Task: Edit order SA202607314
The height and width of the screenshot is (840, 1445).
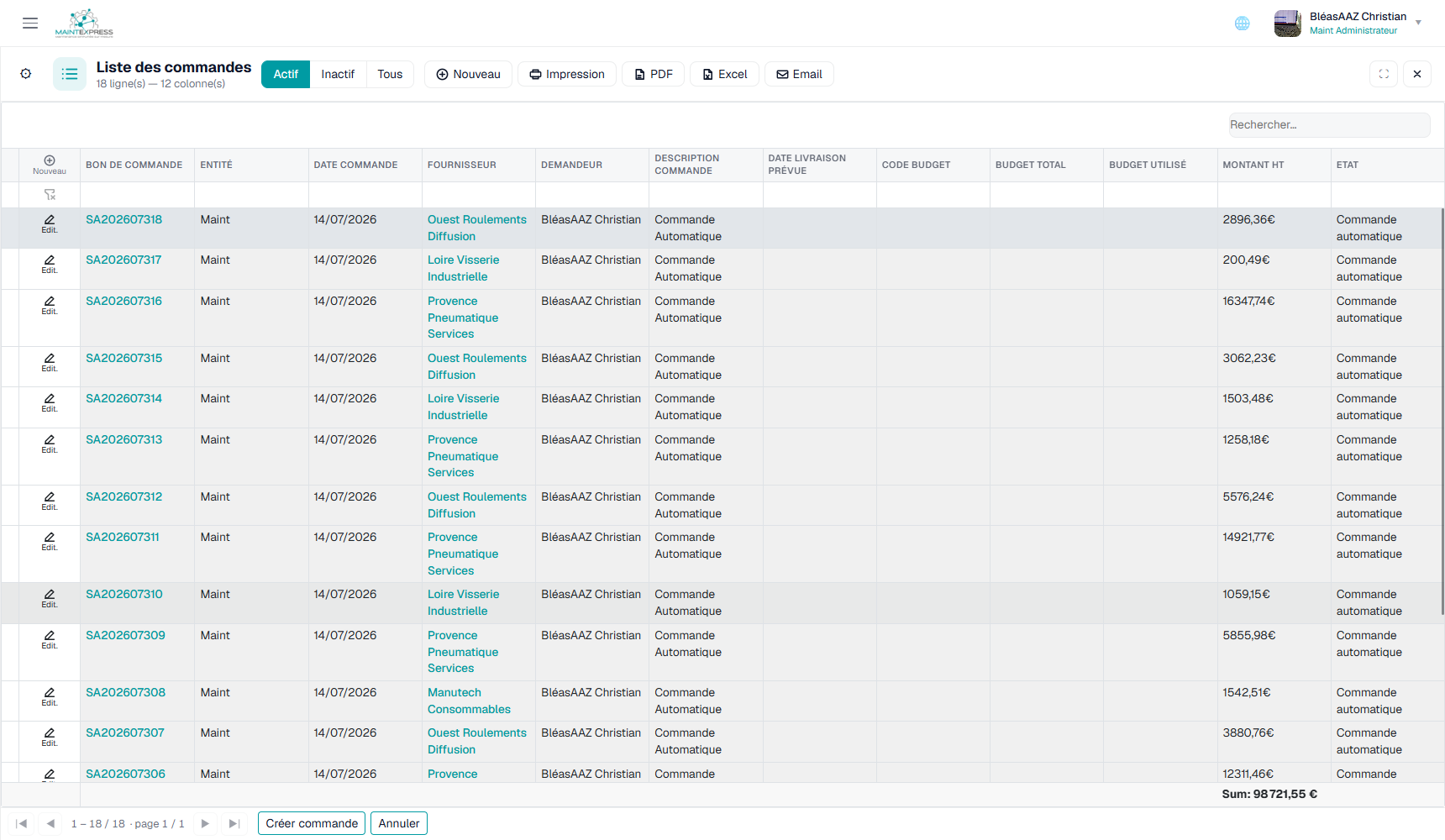Action: [50, 402]
